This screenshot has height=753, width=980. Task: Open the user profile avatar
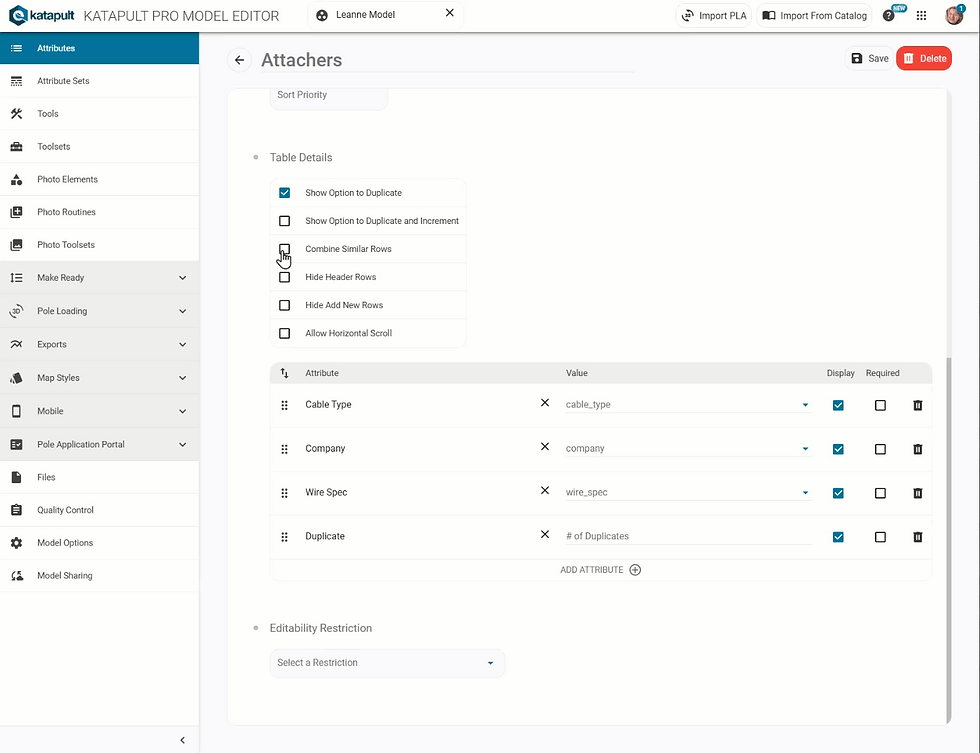click(954, 15)
